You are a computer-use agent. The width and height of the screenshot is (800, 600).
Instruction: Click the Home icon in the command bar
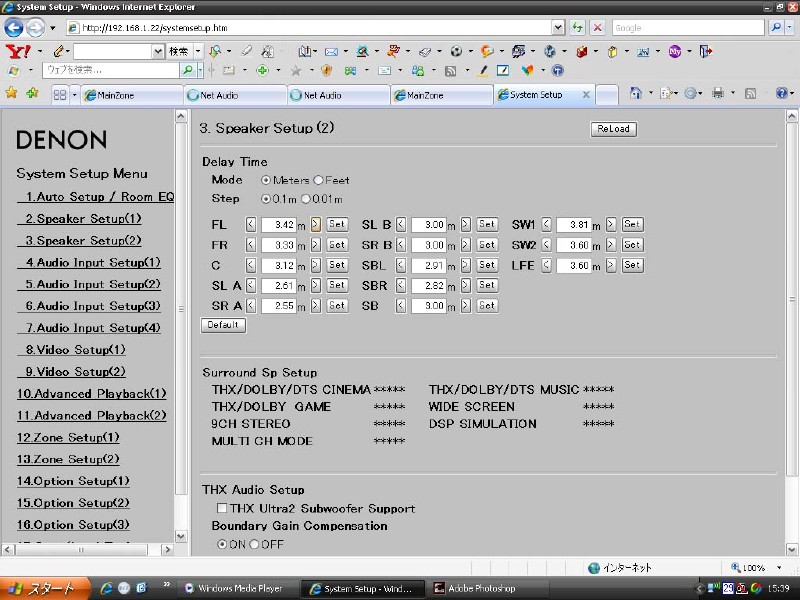636,94
